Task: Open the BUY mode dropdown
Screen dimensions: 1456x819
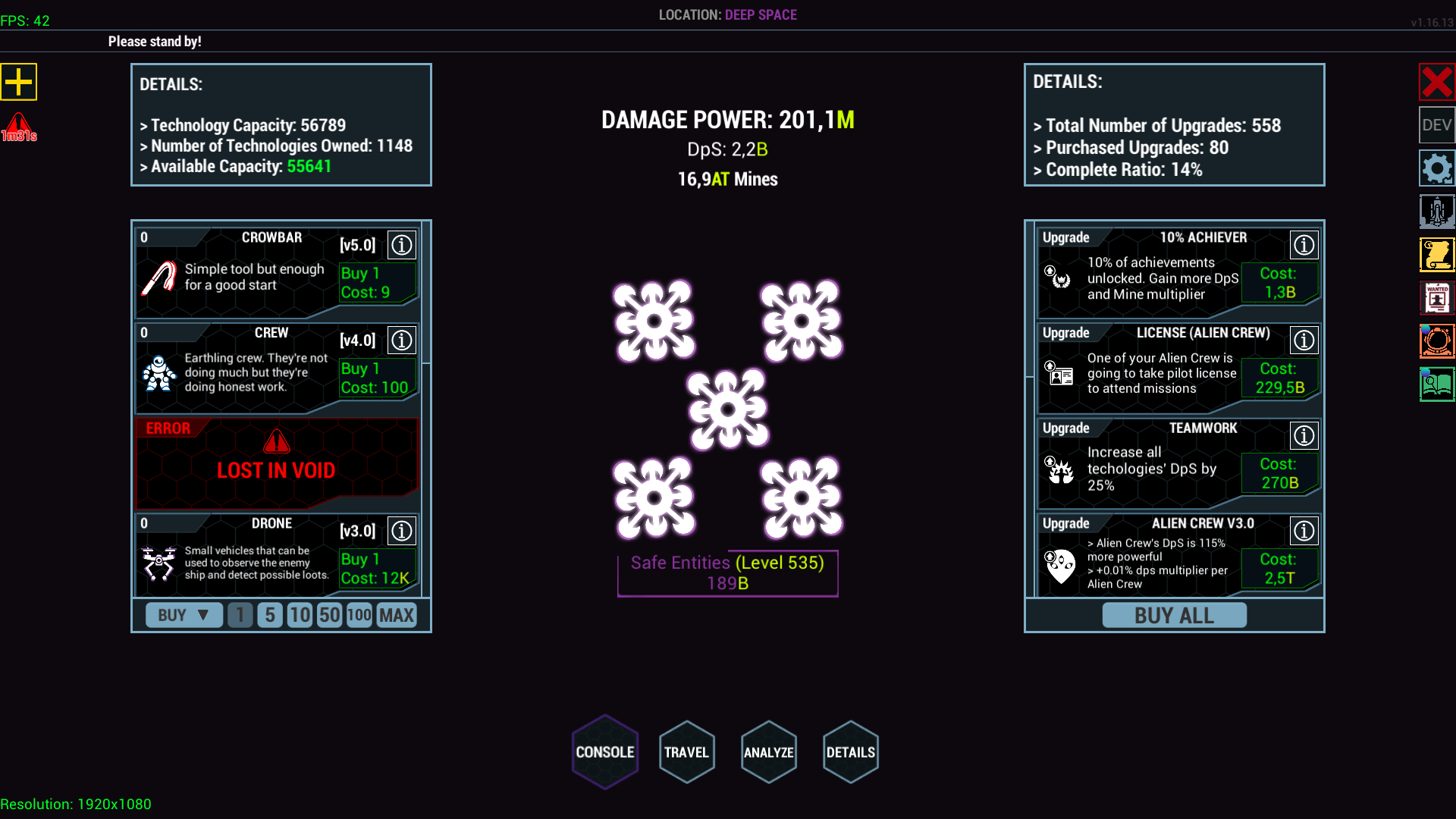Action: click(x=184, y=615)
